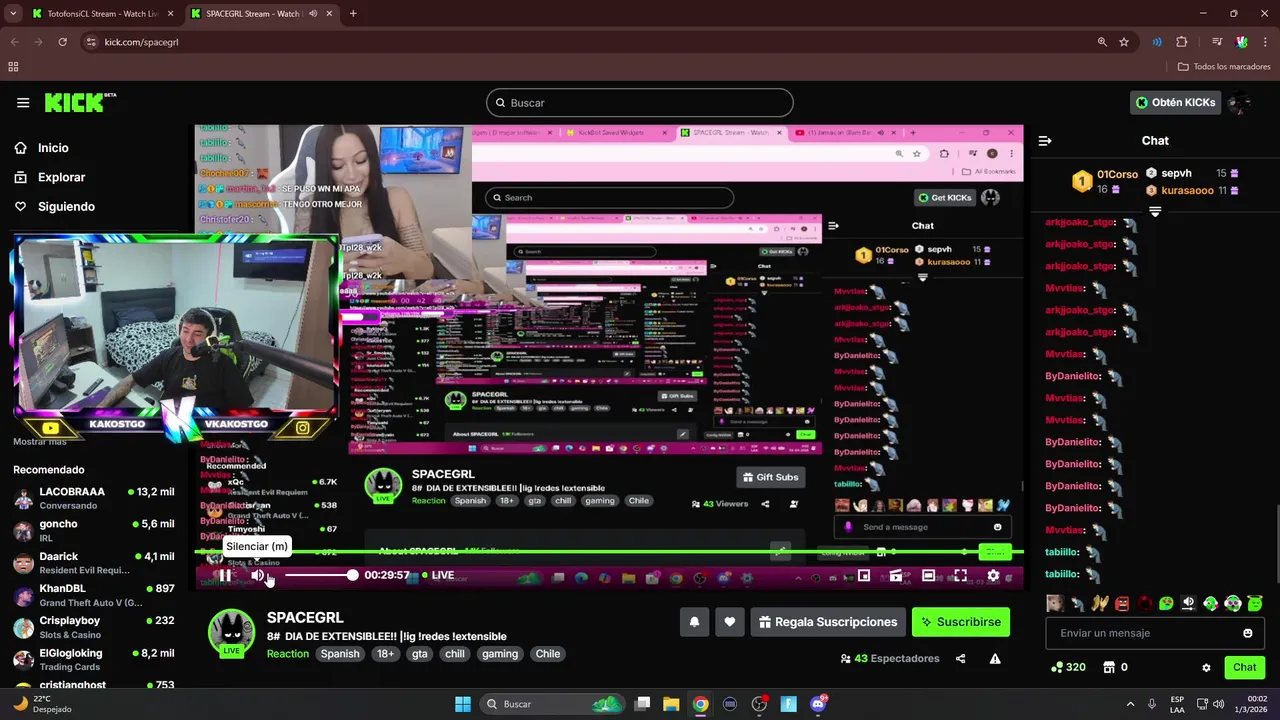
Task: Report the stream with warning triangle icon
Action: click(995, 659)
